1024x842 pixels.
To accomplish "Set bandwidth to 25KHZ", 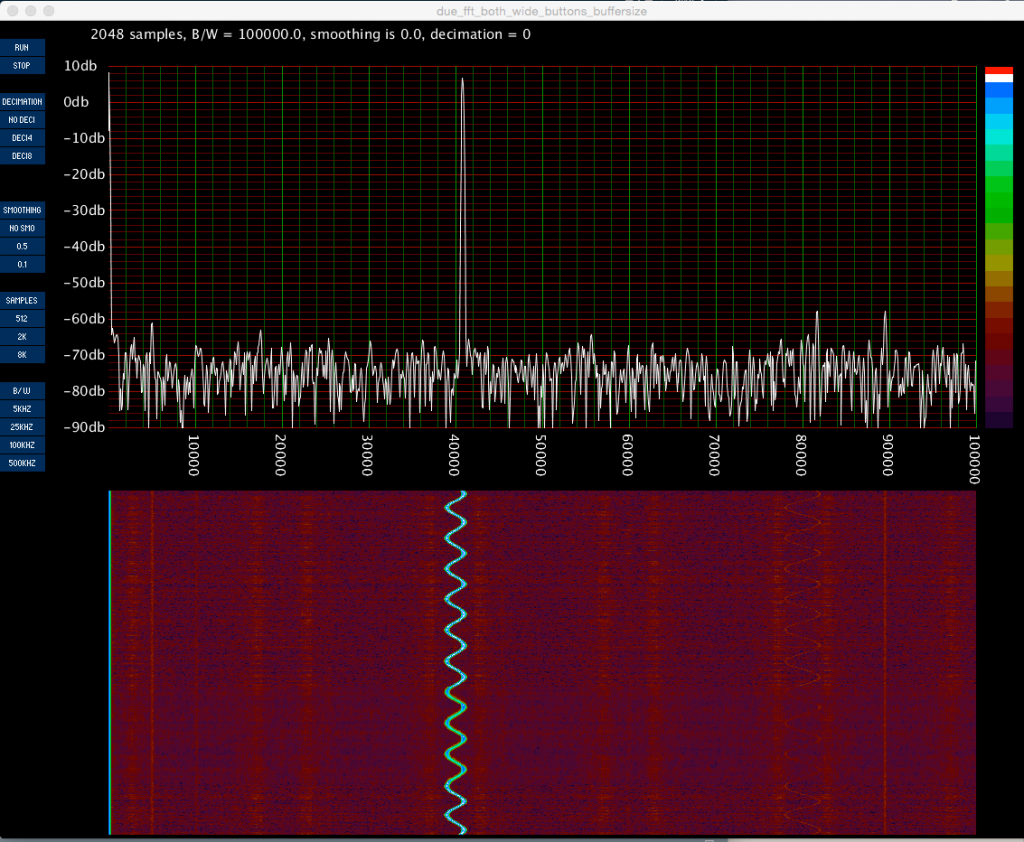I will point(22,426).
